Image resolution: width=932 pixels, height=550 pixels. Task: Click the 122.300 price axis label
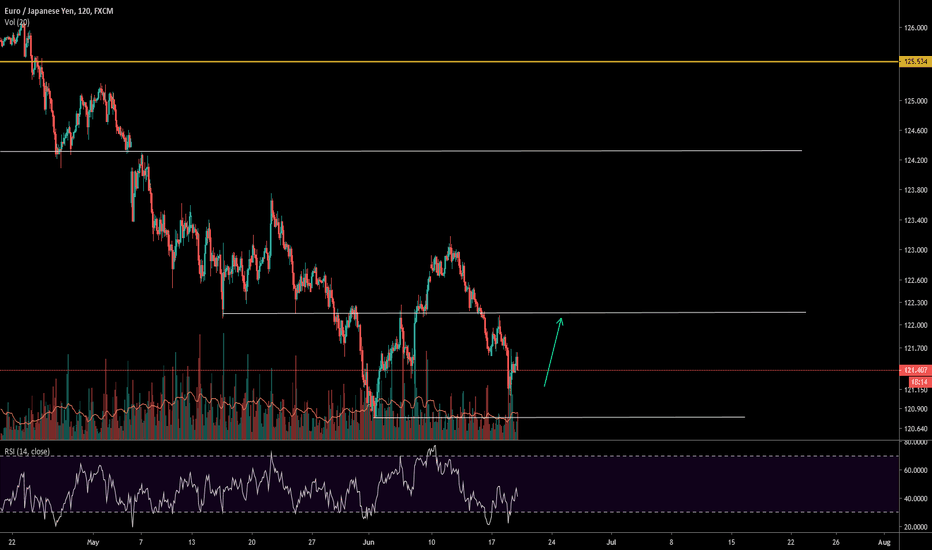click(x=915, y=303)
